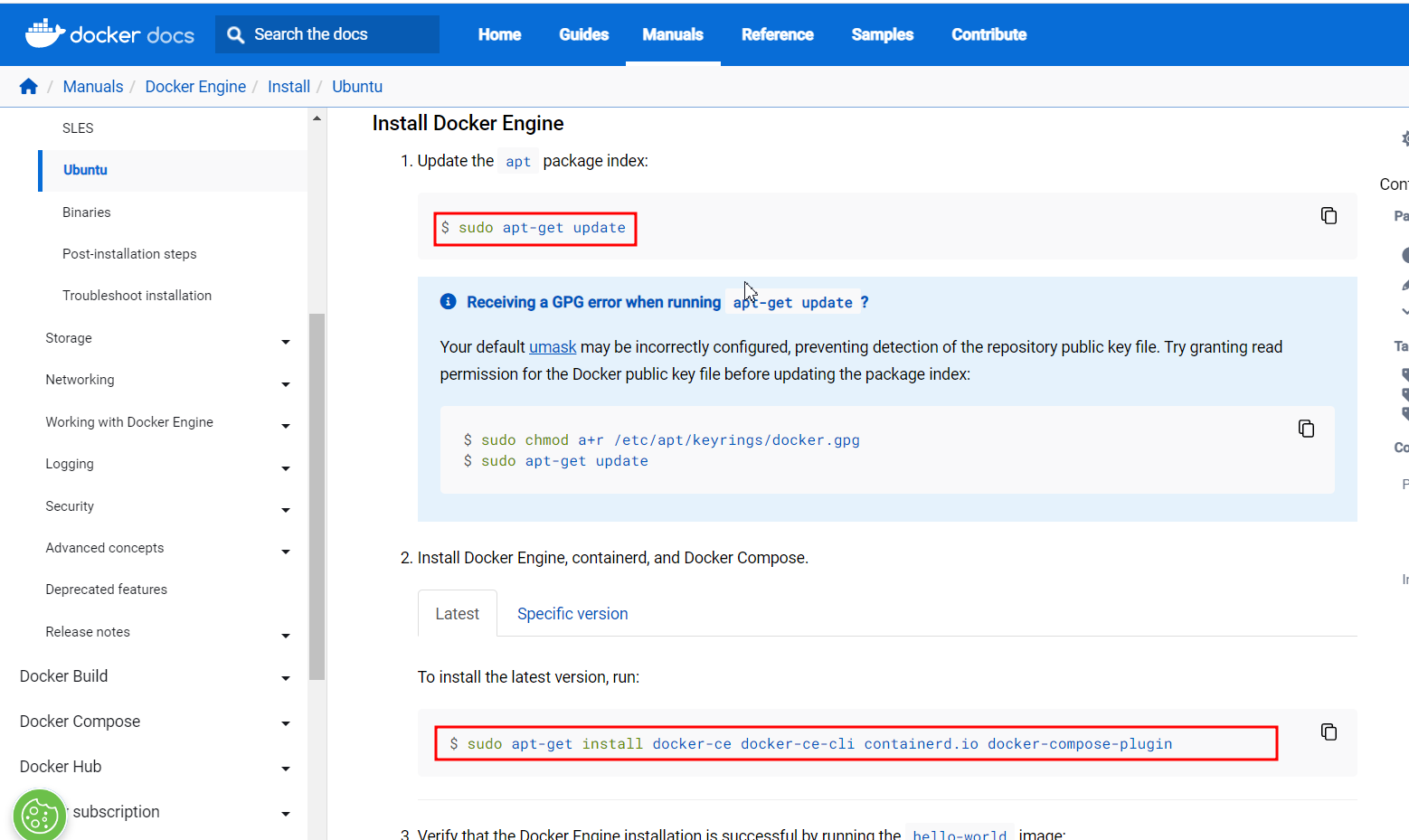Follow the umask hyperlink
This screenshot has height=840, width=1409.
553,347
